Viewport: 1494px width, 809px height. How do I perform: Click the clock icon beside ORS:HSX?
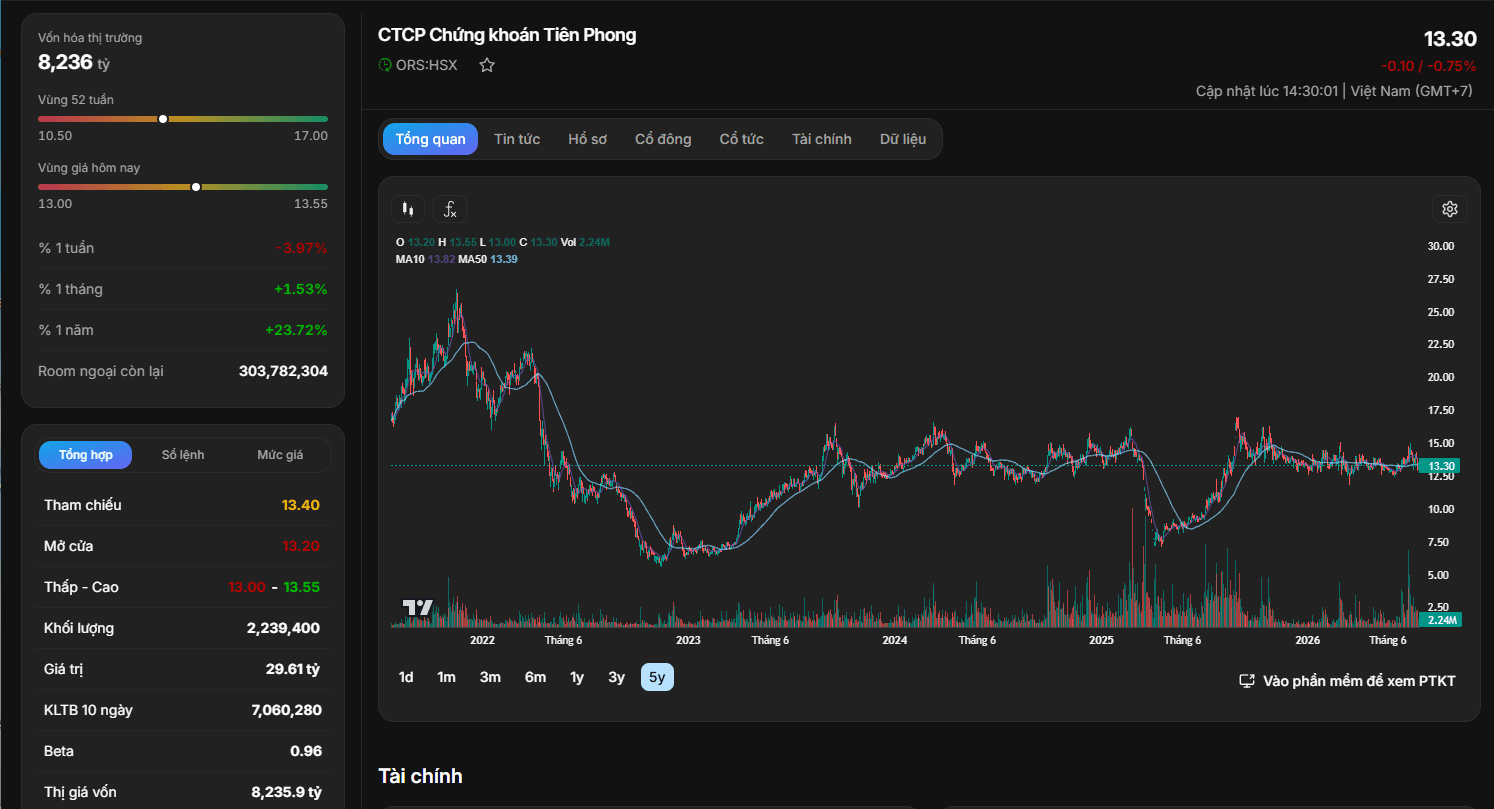(385, 65)
